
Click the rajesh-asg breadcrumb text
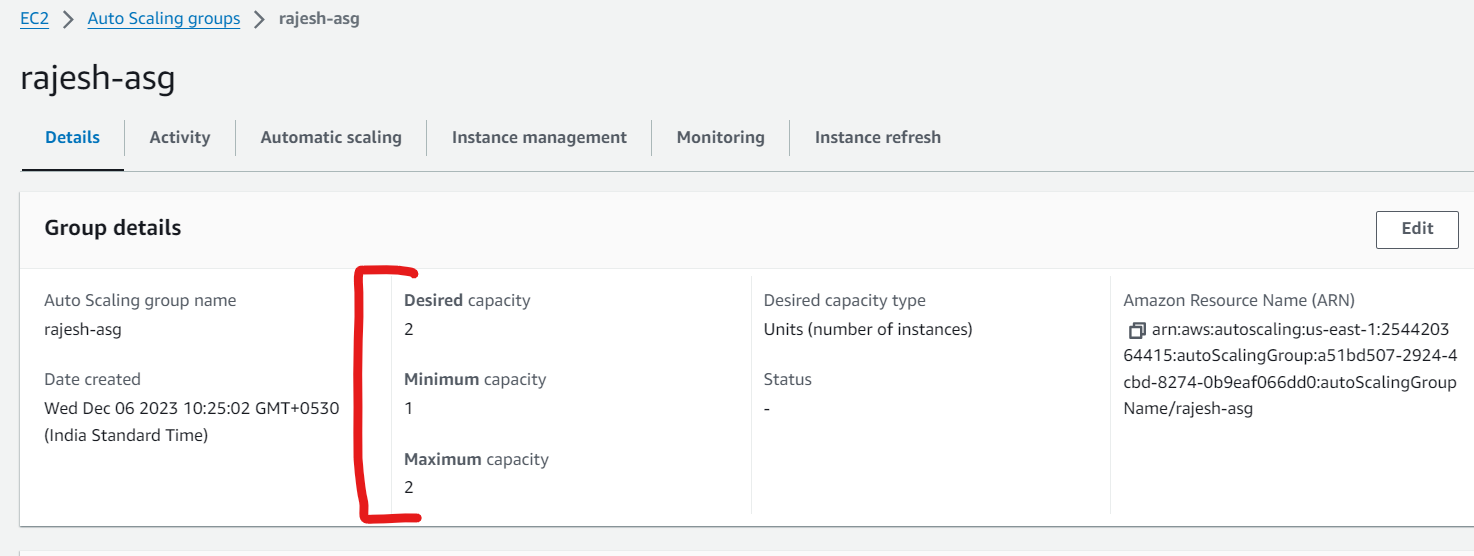click(319, 19)
